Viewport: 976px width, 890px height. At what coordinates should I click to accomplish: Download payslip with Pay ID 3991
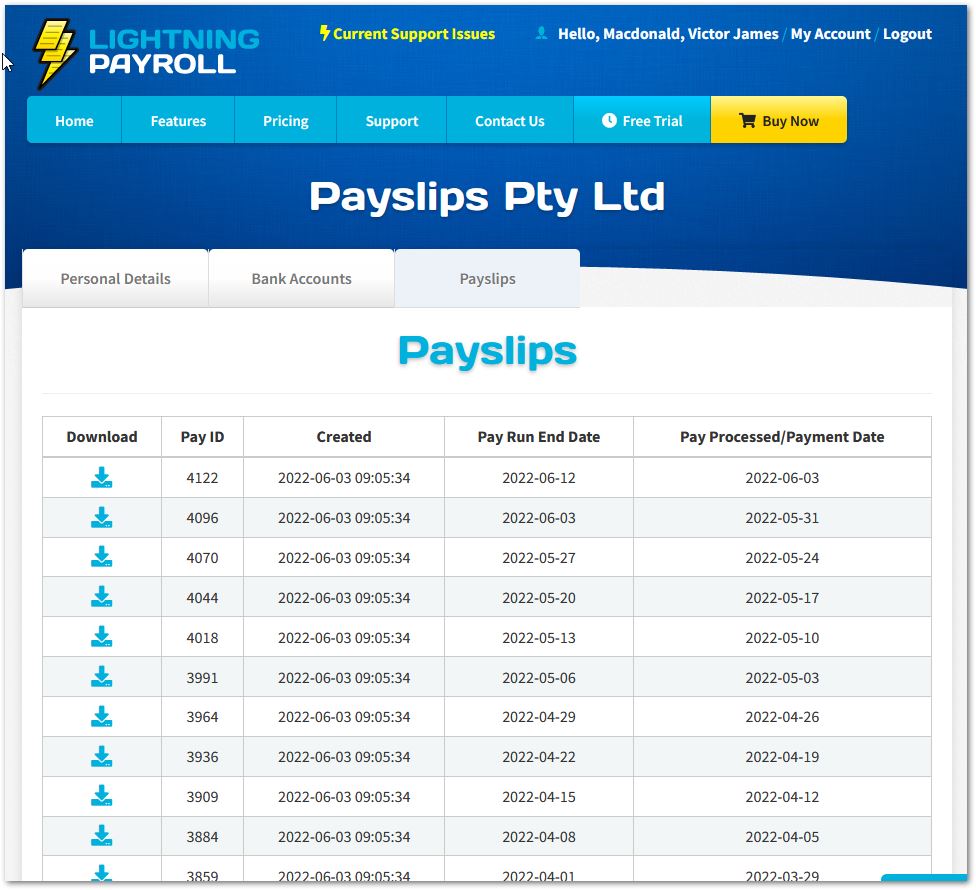point(101,677)
